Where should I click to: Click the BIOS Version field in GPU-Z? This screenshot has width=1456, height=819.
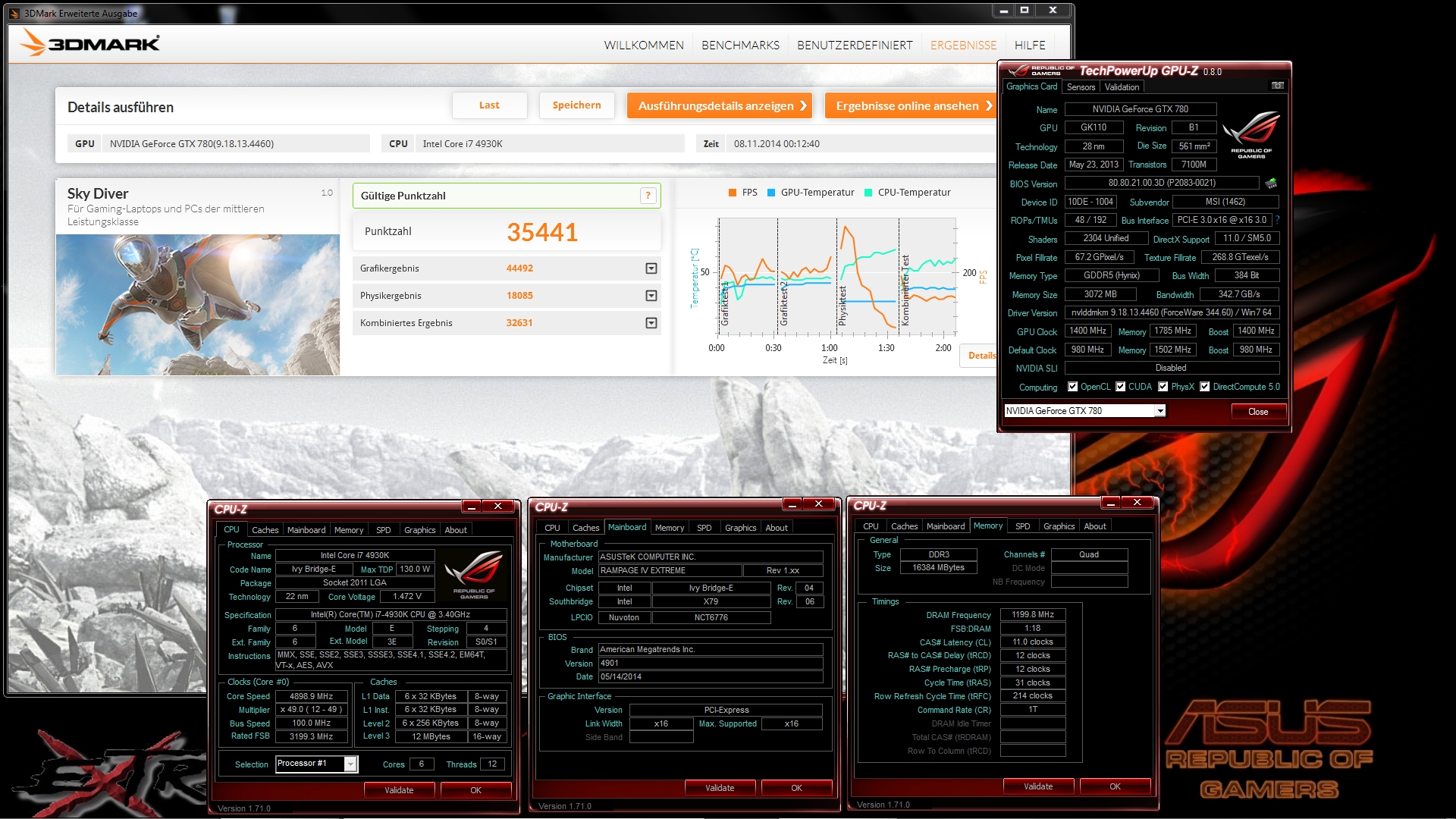1162,184
